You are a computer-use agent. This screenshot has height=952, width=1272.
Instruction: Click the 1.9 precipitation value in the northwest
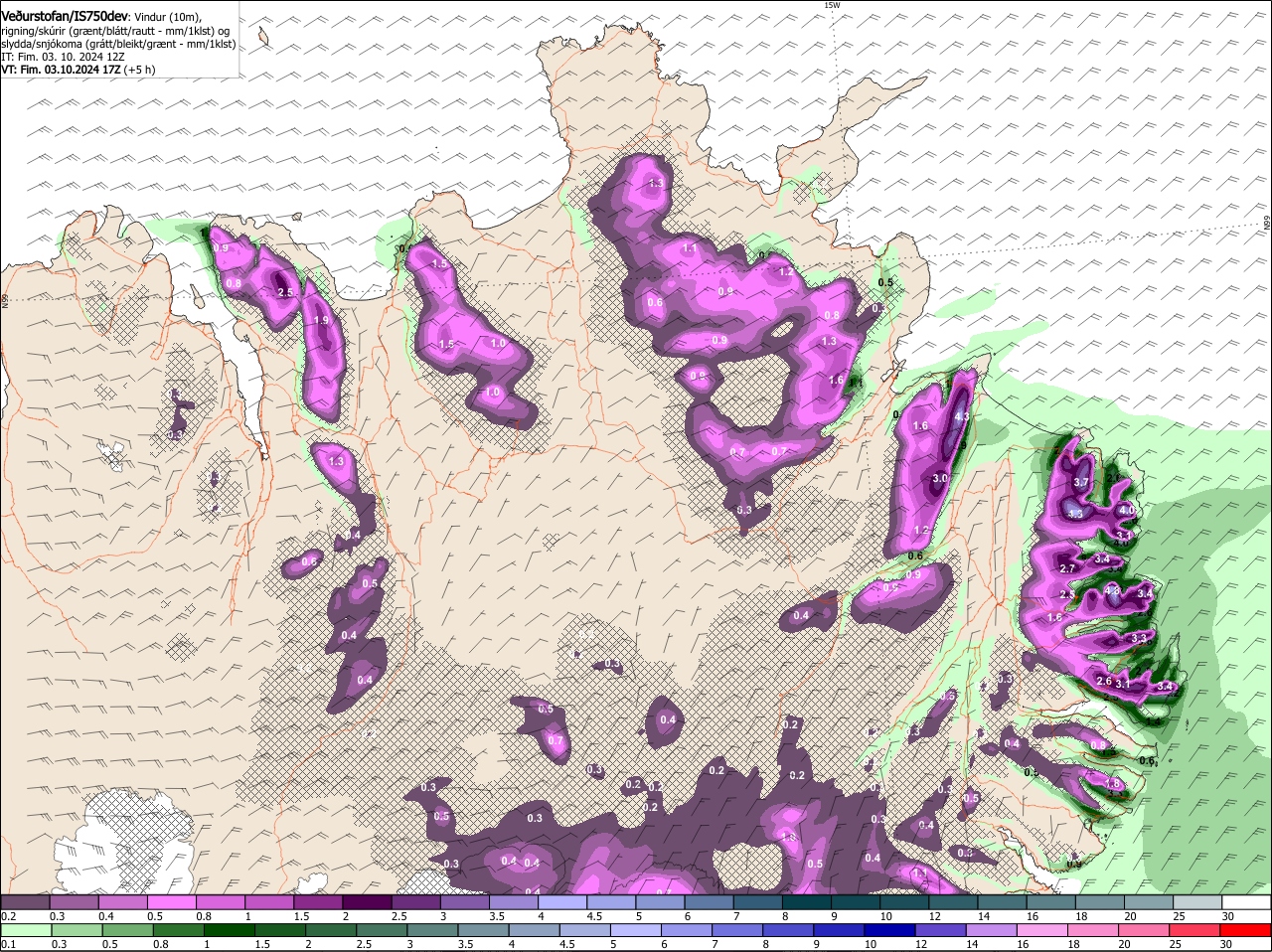tap(321, 321)
